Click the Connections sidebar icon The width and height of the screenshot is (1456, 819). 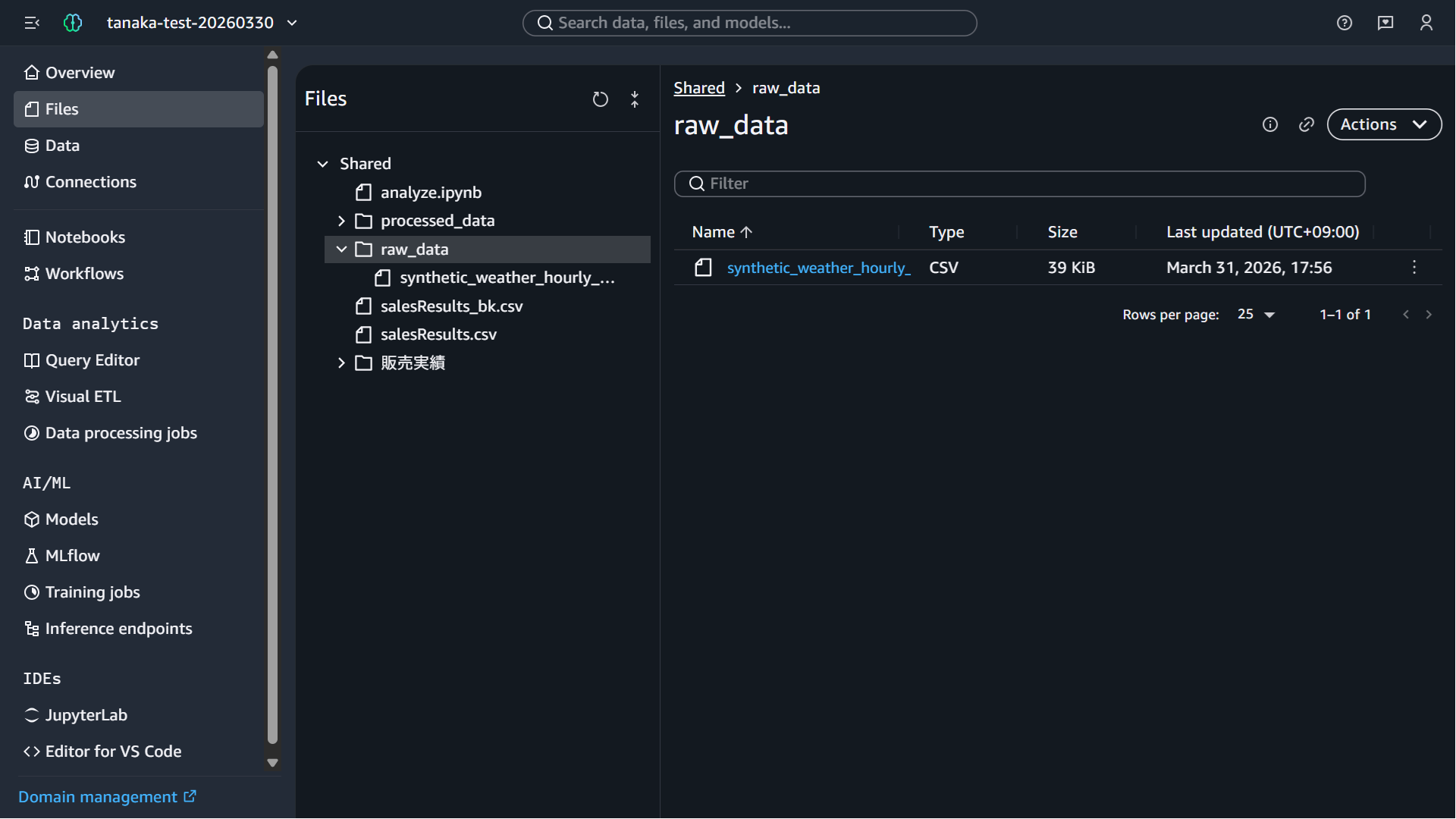click(31, 182)
